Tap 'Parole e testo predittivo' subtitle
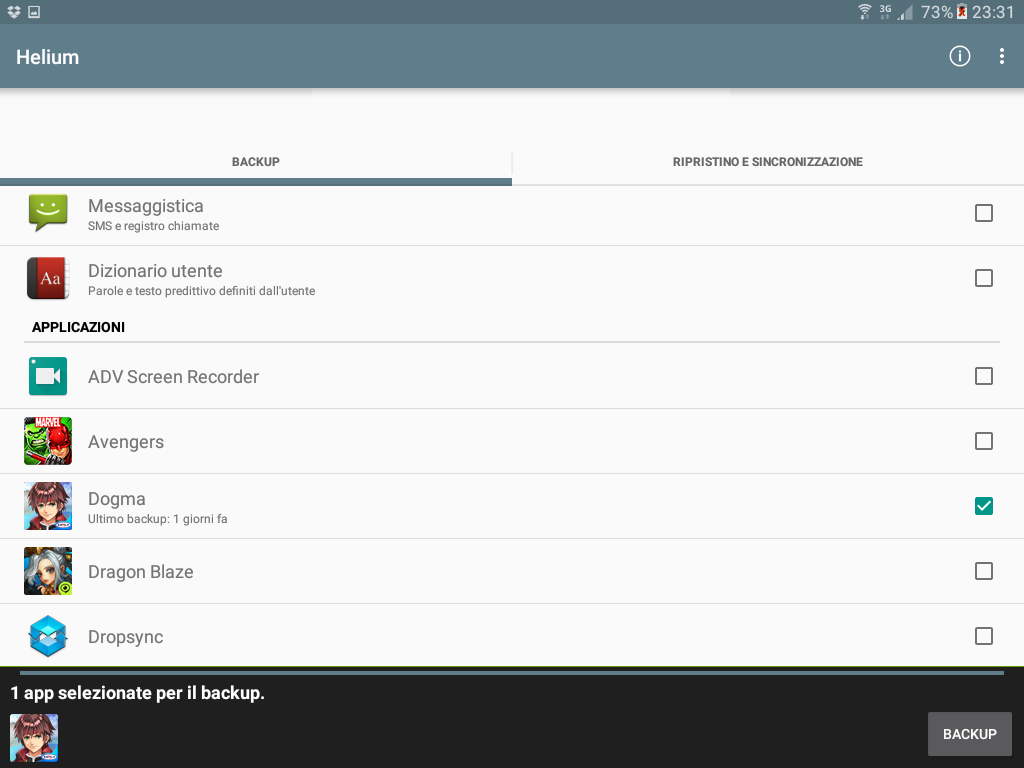Viewport: 1024px width, 768px height. 202,291
